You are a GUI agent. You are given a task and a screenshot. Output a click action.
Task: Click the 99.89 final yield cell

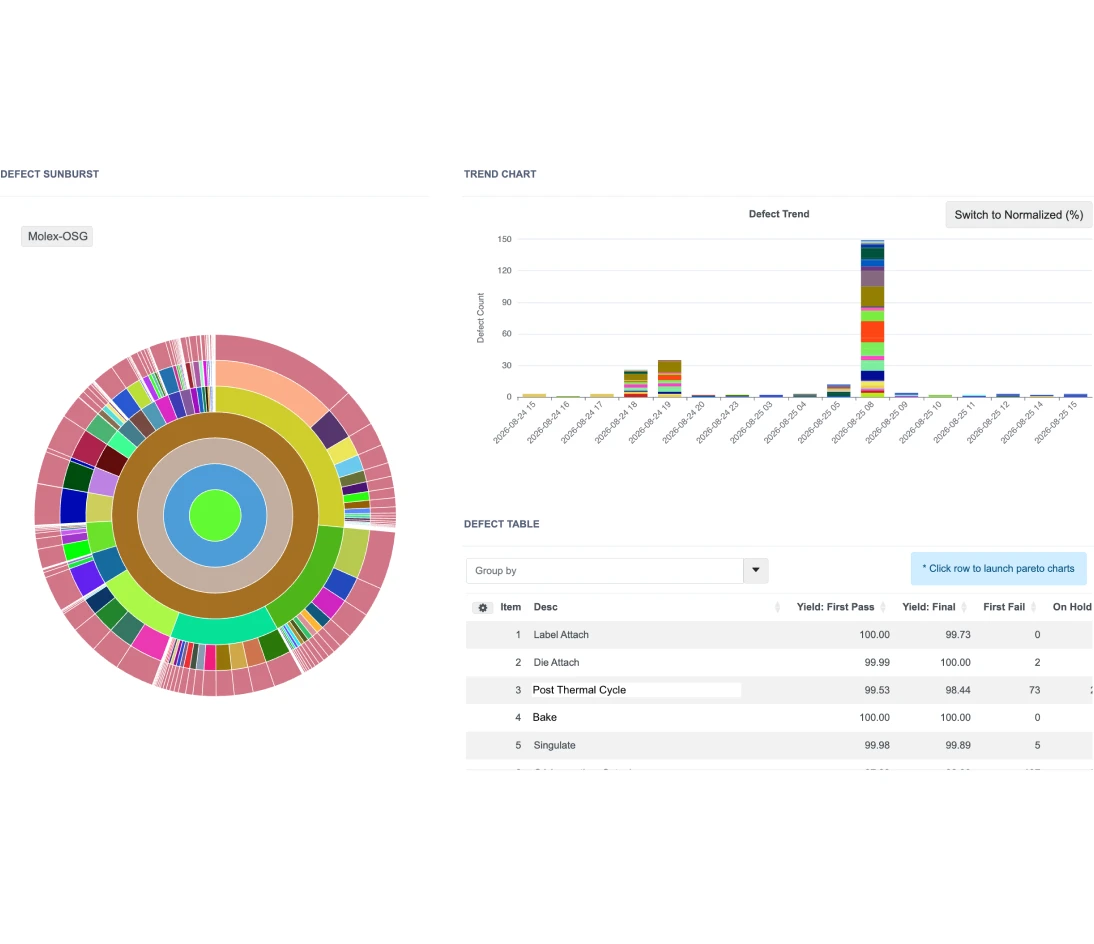click(958, 745)
